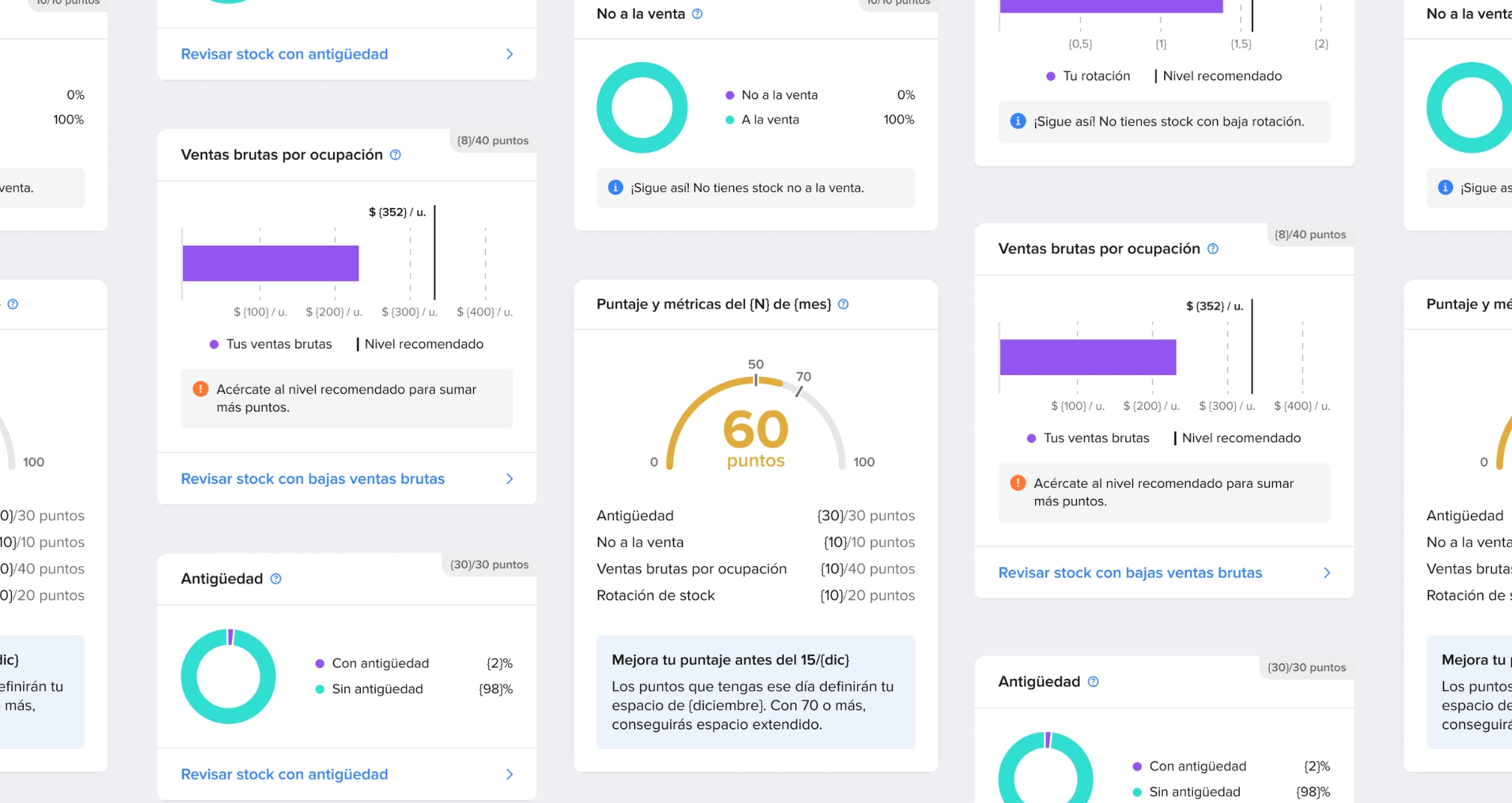Click orange warning icon in left 'Acércate al nivel' notice
1512x803 pixels.
point(200,389)
